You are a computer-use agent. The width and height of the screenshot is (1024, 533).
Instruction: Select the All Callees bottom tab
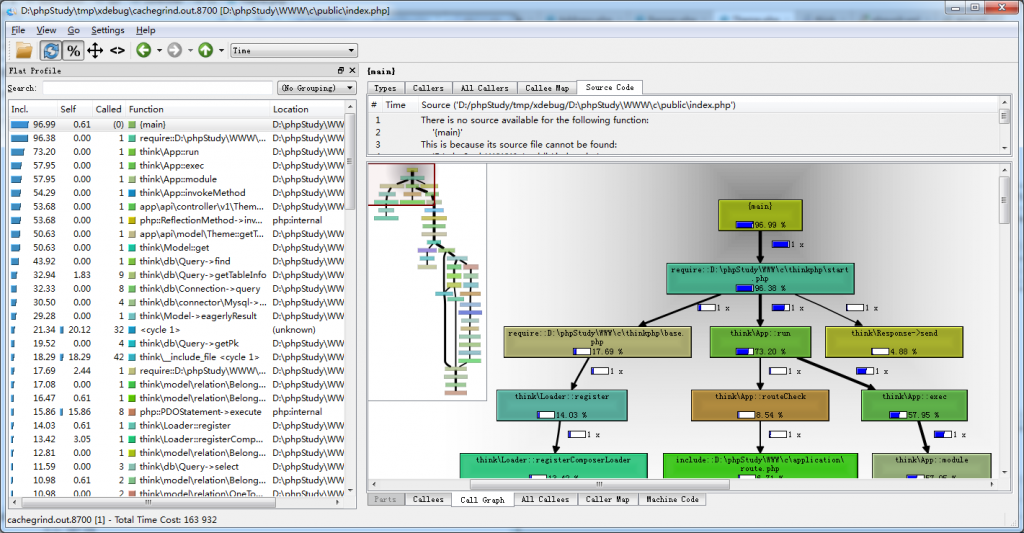point(544,499)
